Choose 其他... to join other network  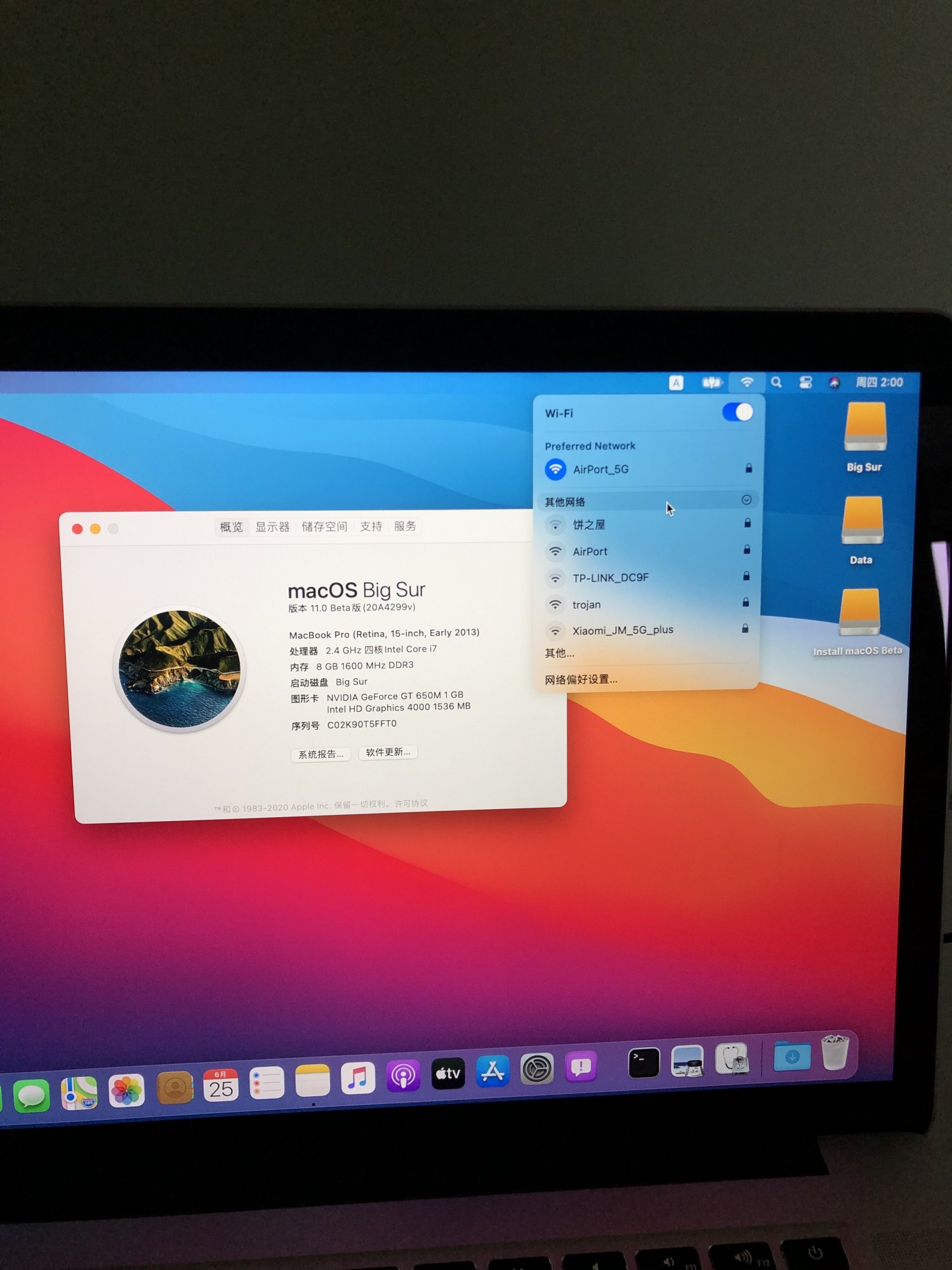pos(559,653)
